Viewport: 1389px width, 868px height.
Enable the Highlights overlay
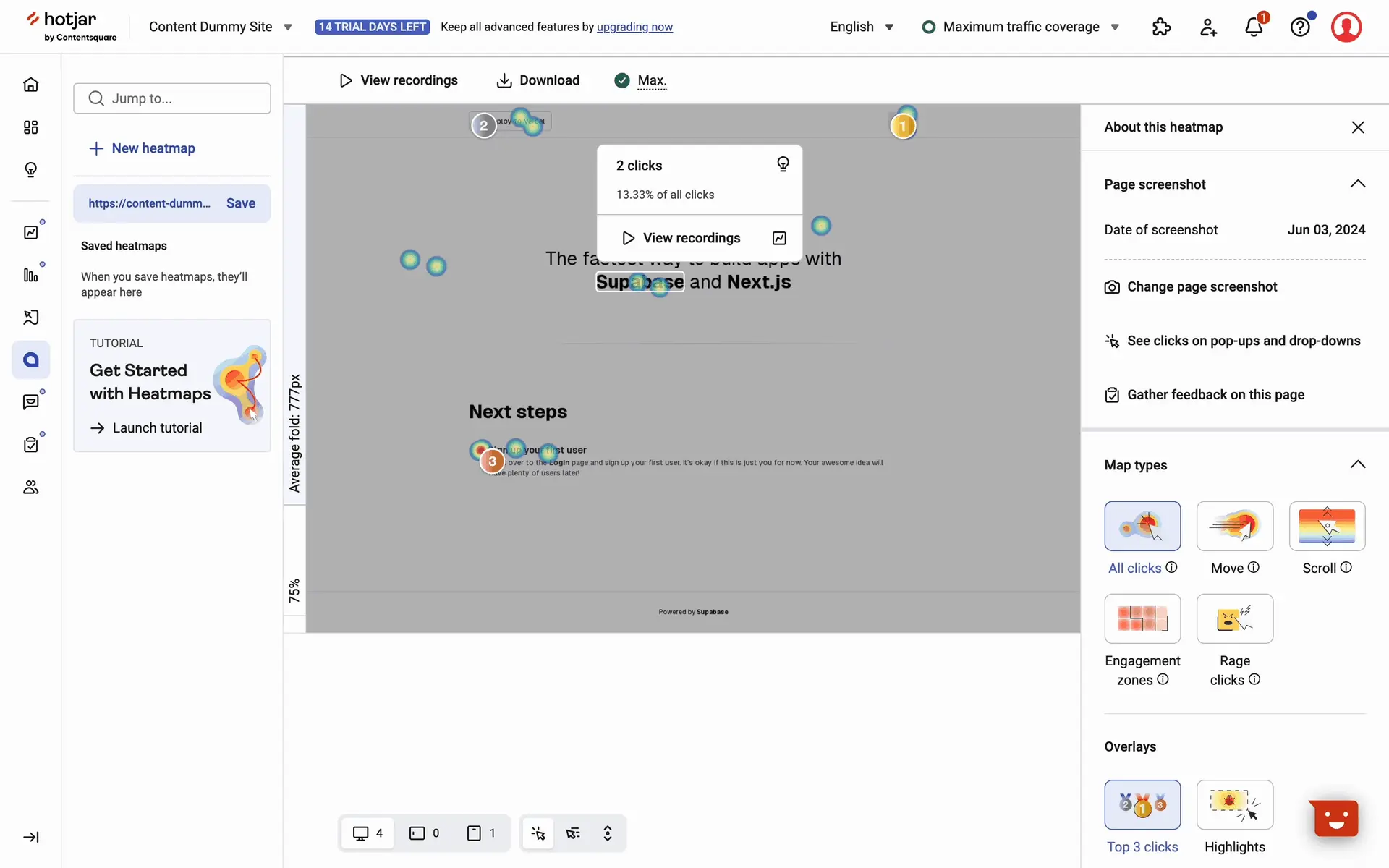point(1234,804)
